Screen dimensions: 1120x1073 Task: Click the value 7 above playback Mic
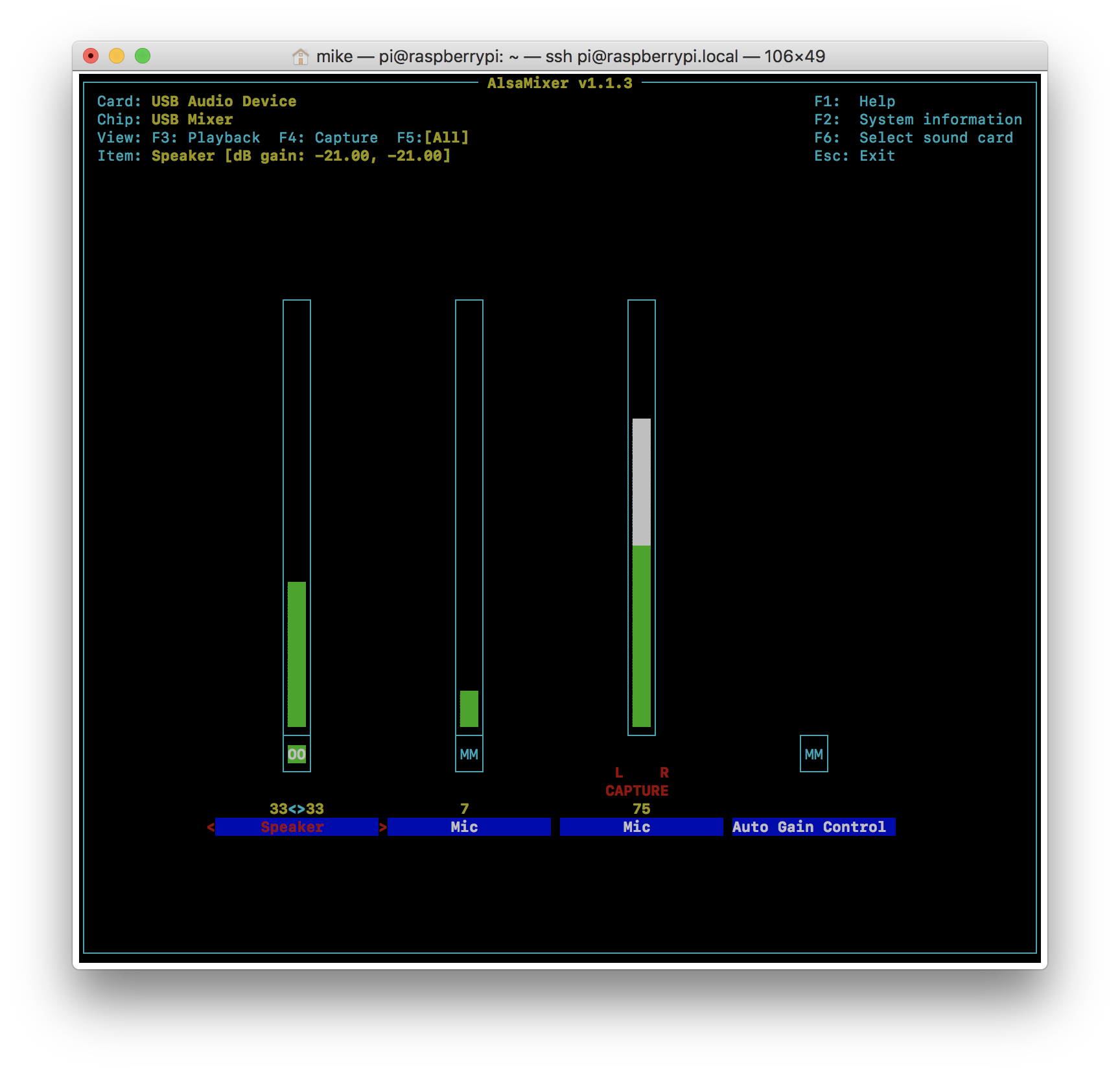[465, 809]
